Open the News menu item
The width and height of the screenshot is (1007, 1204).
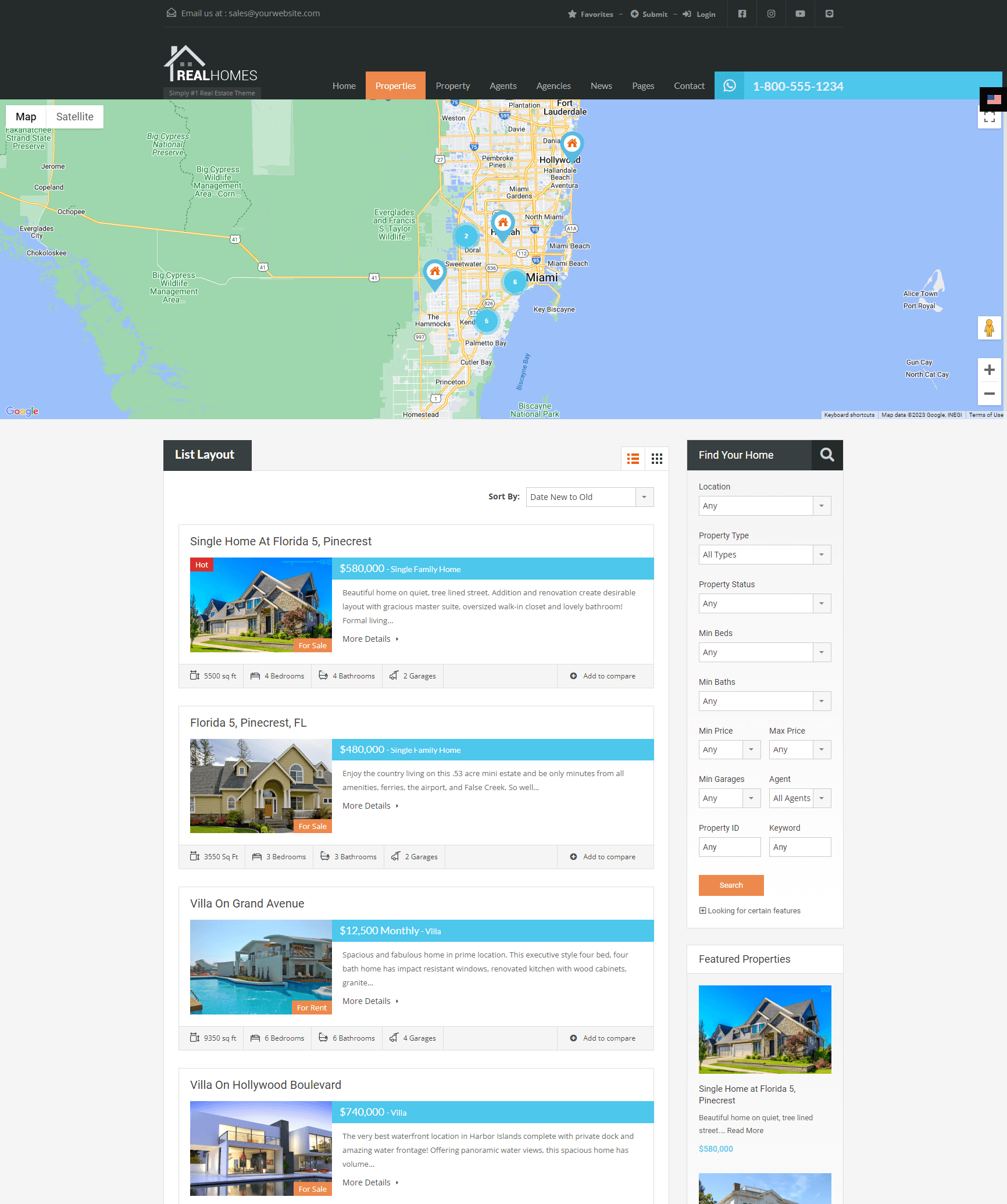(x=601, y=85)
